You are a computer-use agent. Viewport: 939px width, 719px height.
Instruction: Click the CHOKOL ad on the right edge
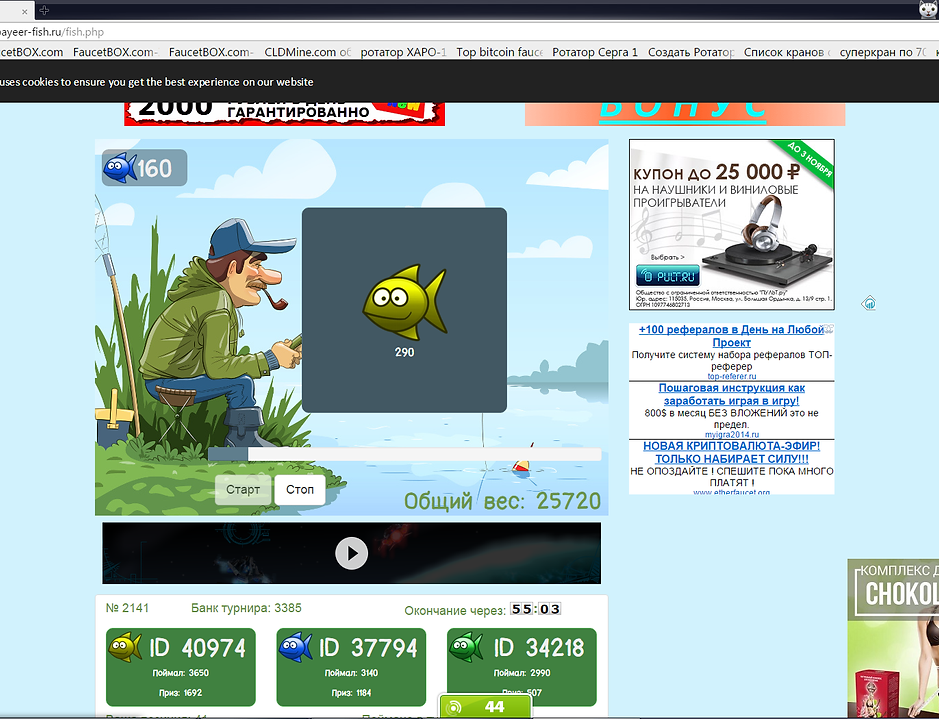click(x=893, y=638)
